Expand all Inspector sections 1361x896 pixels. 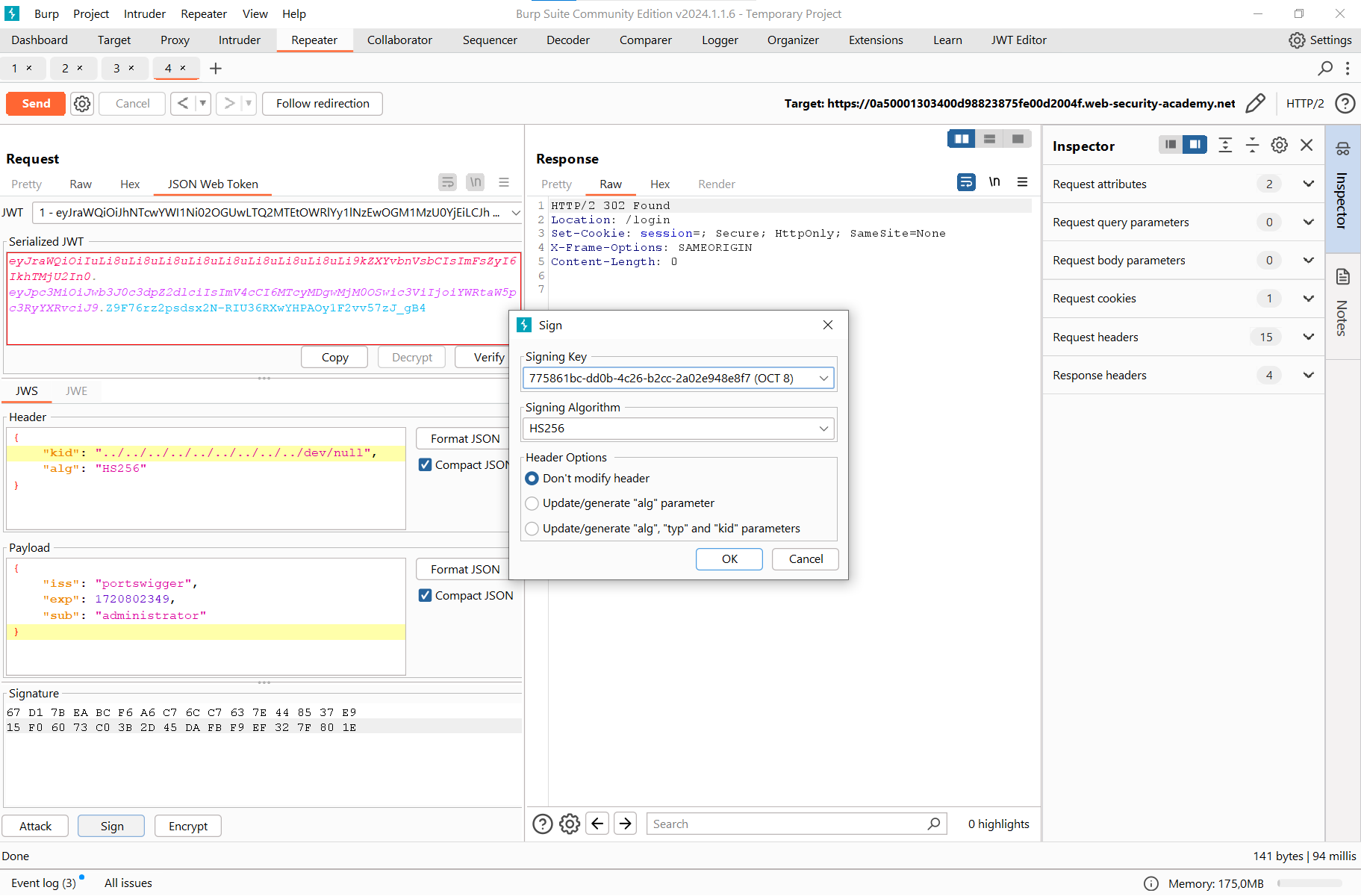(1225, 145)
